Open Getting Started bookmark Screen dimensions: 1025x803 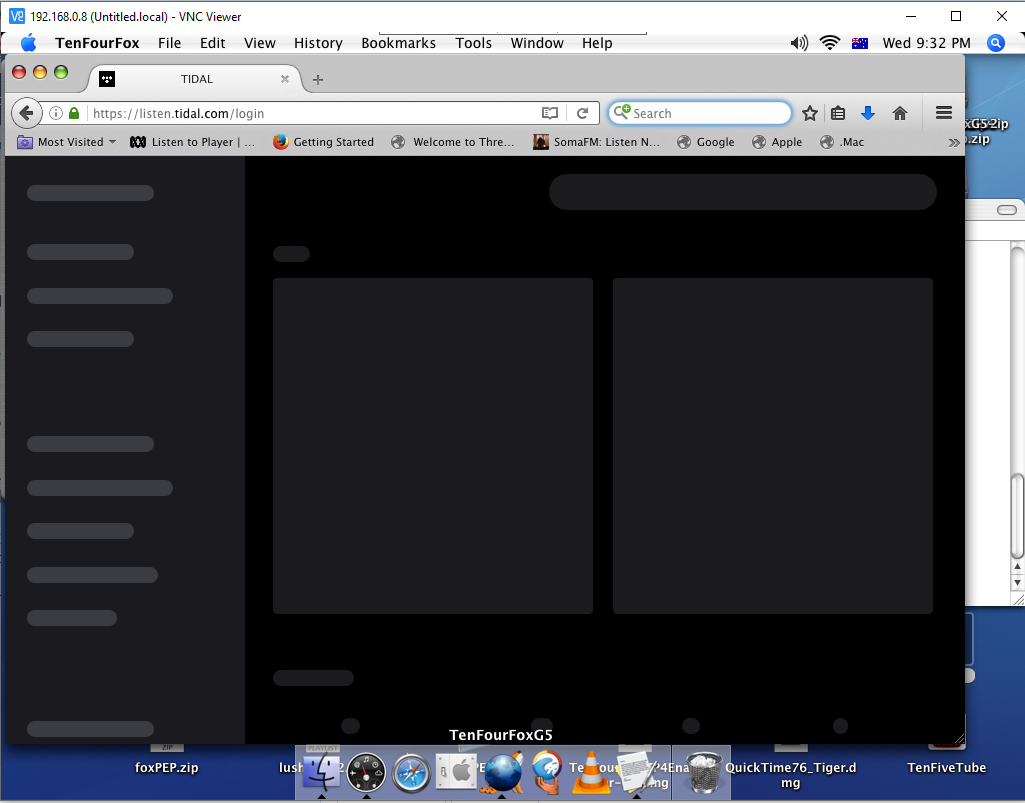(x=324, y=142)
